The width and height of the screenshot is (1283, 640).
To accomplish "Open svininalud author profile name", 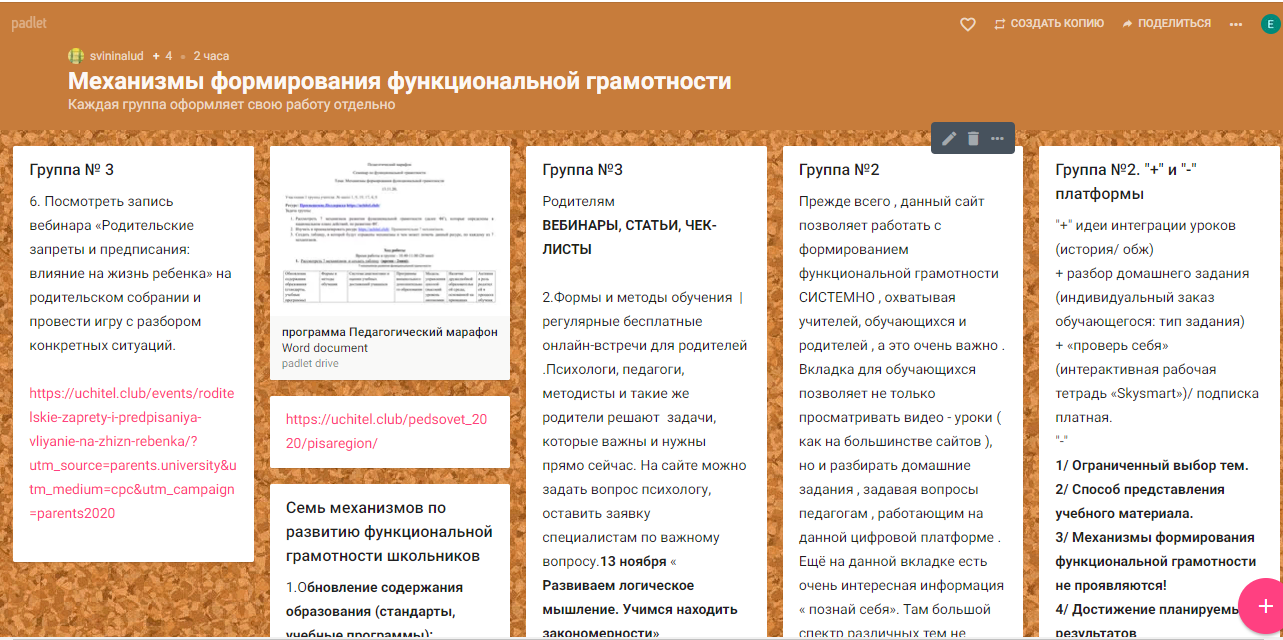I will click(x=118, y=56).
